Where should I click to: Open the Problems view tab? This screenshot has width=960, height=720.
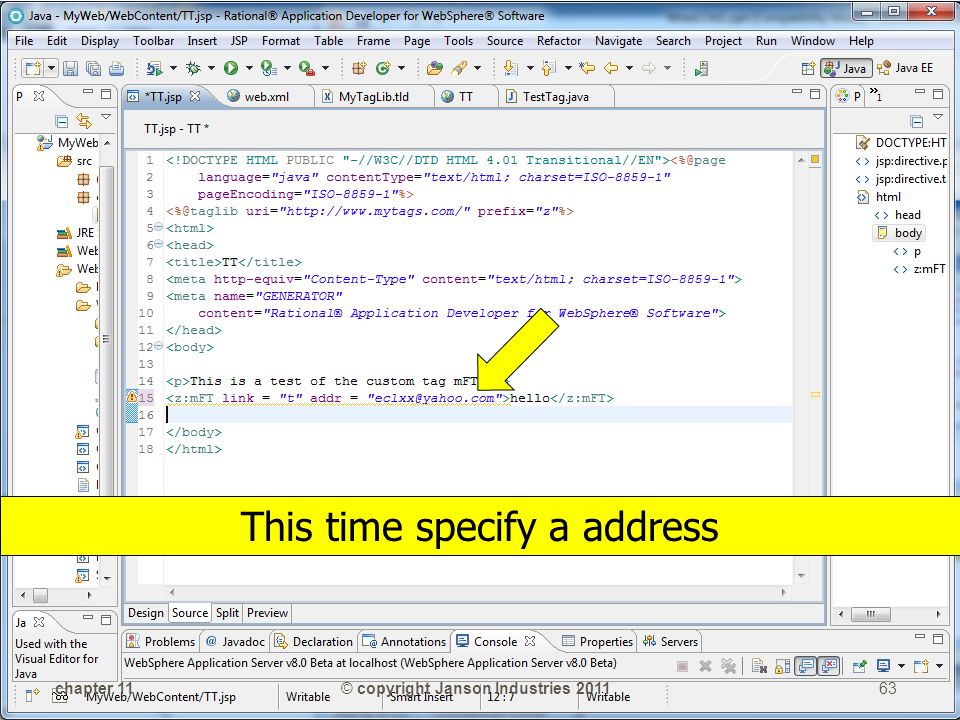(160, 642)
